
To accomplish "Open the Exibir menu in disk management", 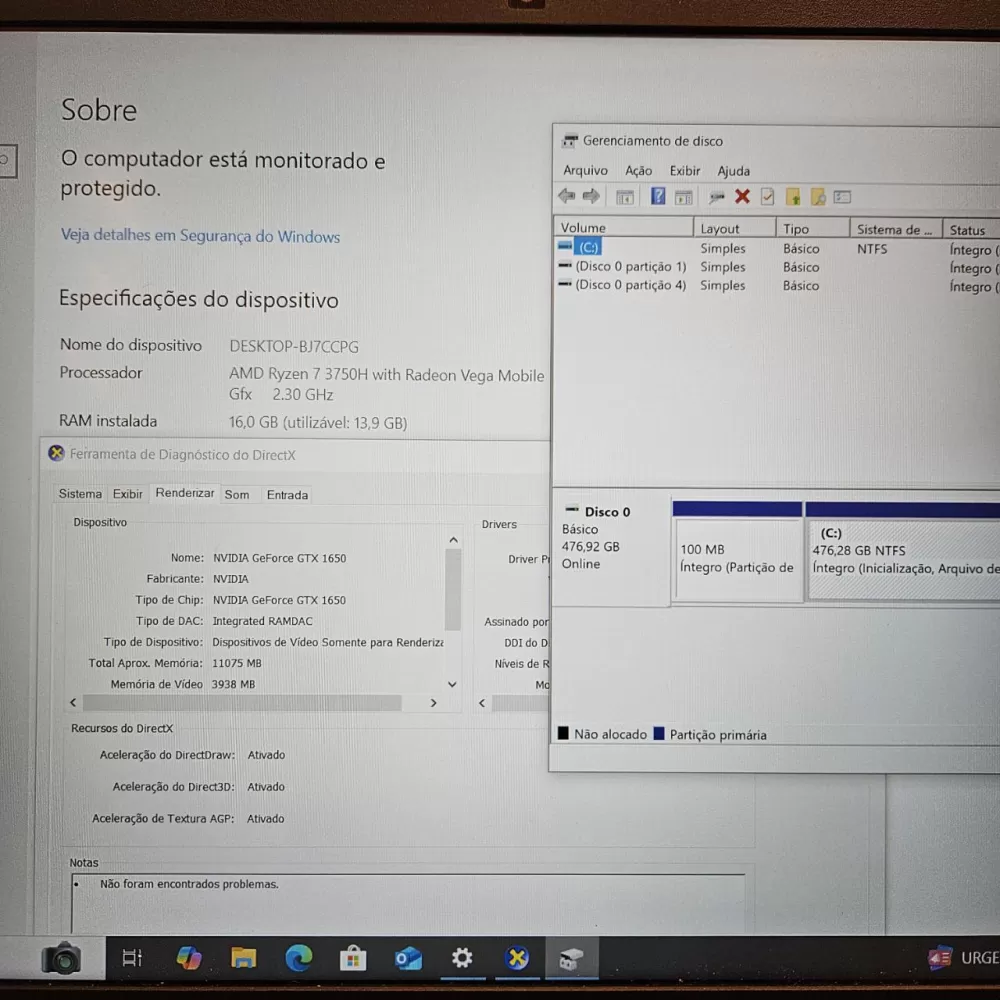I will click(x=684, y=171).
